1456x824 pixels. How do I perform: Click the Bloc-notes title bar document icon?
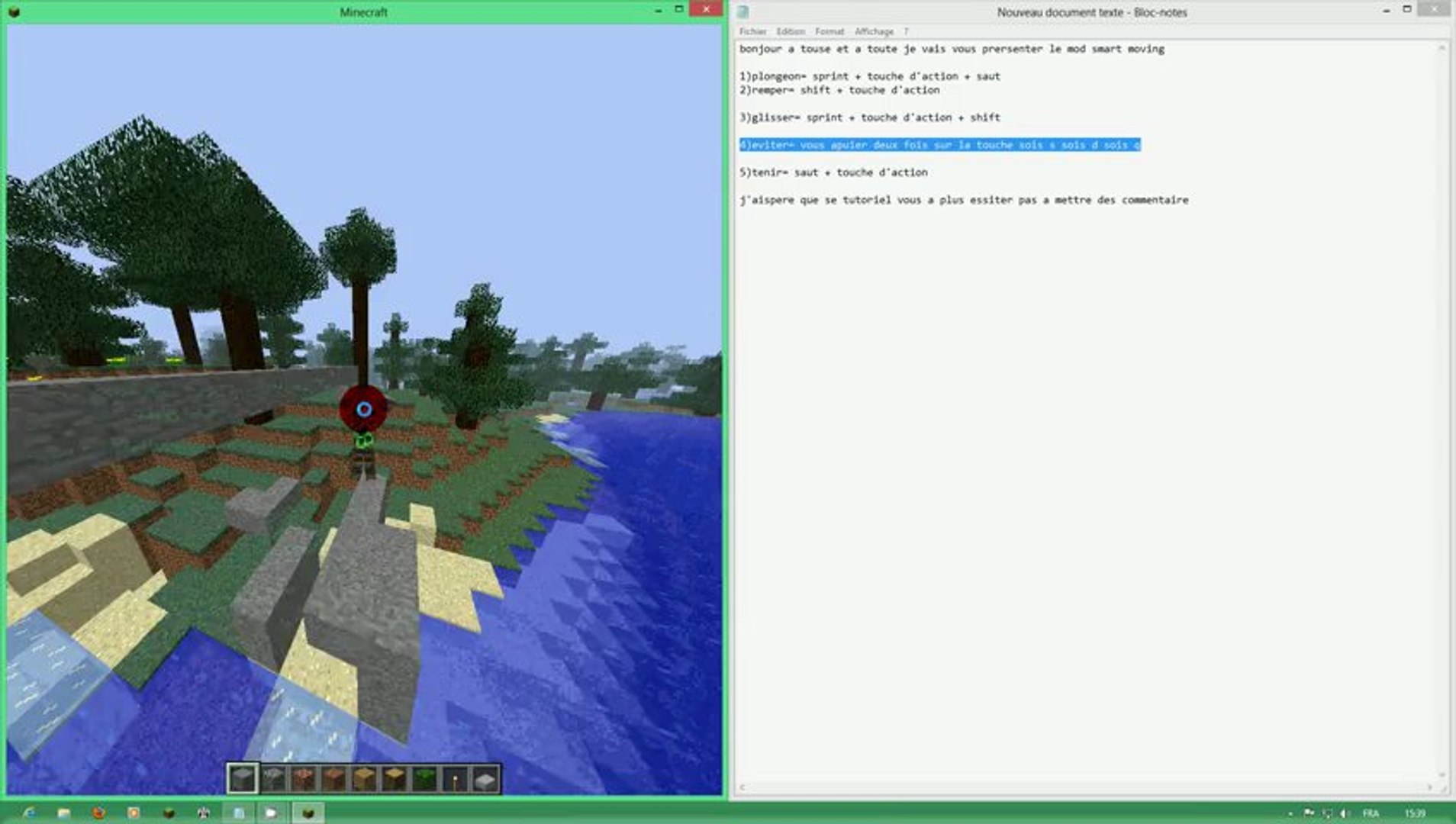coord(742,11)
